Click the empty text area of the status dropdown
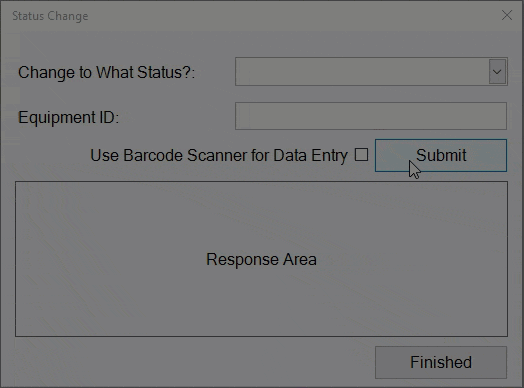The width and height of the screenshot is (524, 388). [362, 72]
